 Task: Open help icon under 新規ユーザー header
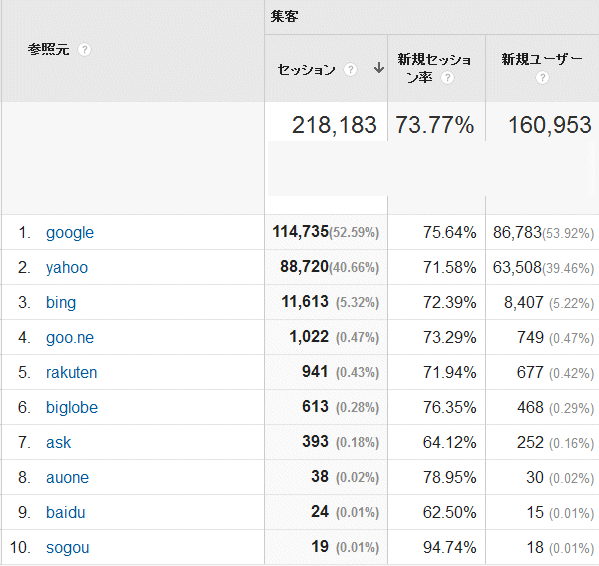542,78
